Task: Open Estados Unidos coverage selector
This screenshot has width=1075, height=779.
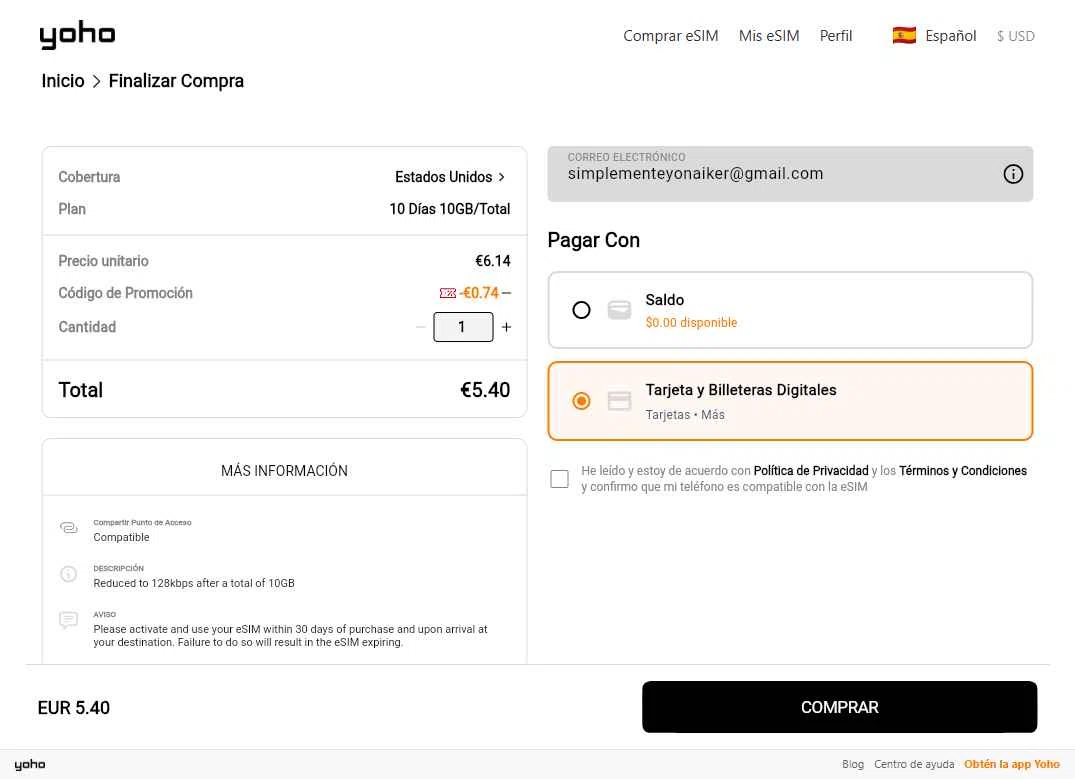Action: pyautogui.click(x=450, y=177)
